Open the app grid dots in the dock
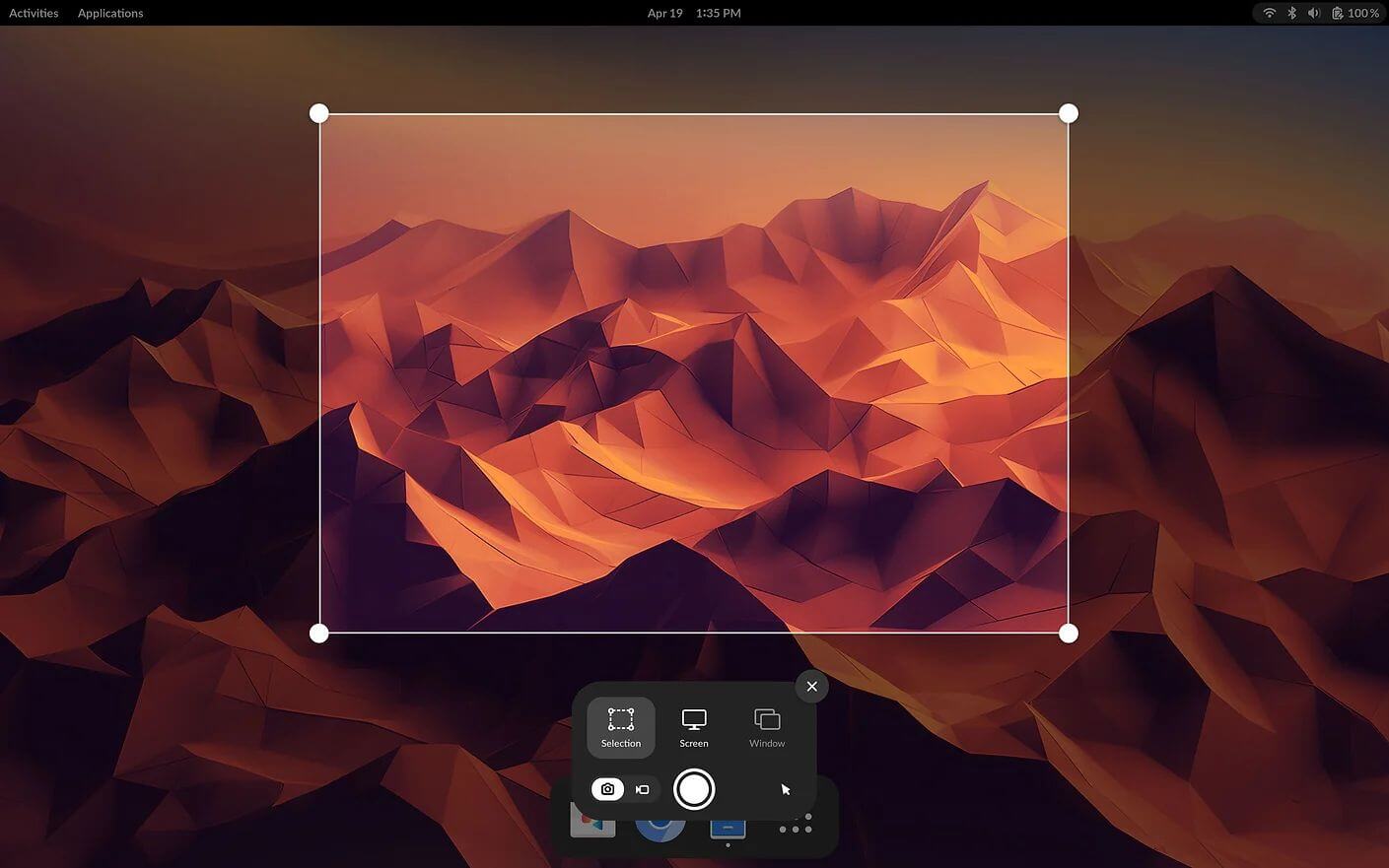 tap(796, 826)
